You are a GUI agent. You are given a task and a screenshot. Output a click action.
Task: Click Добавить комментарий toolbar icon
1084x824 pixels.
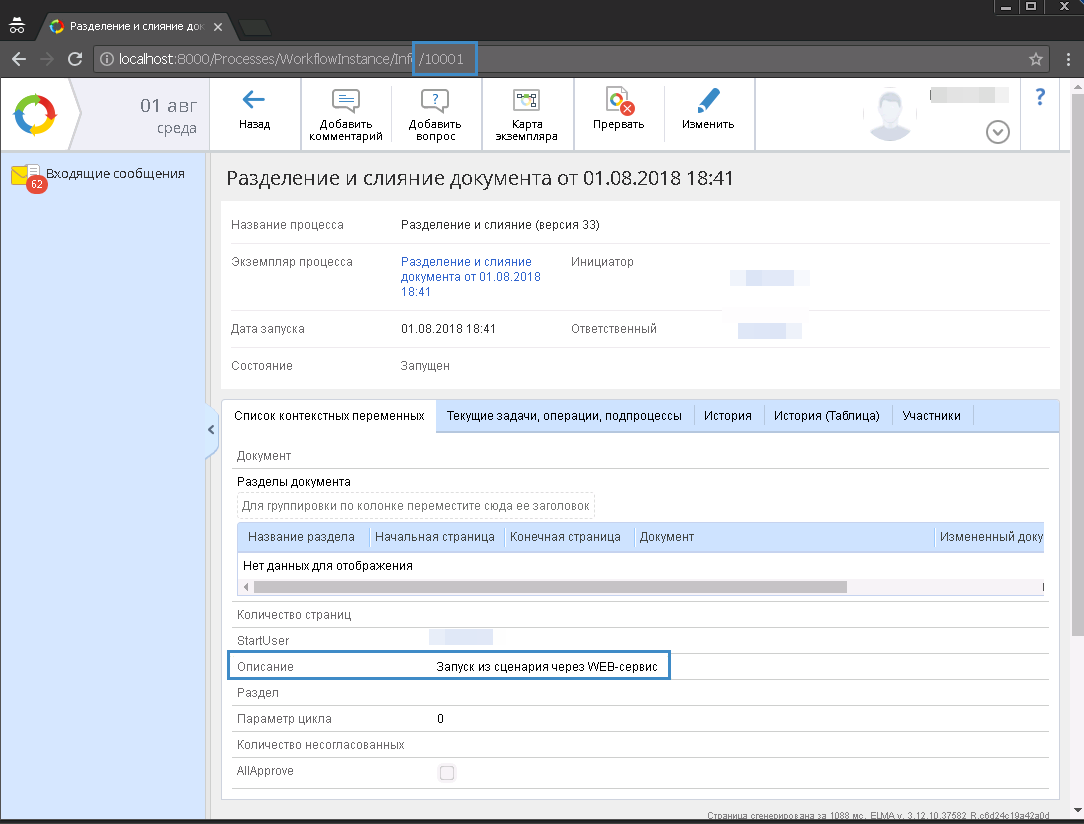coord(346,101)
